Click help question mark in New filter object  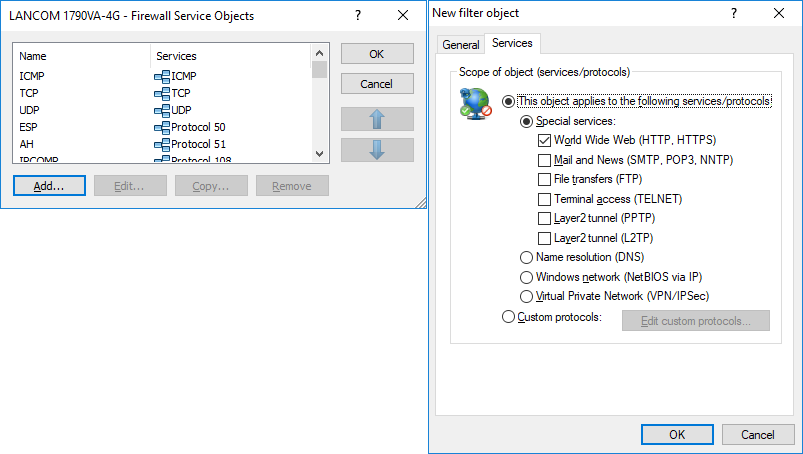[x=734, y=14]
